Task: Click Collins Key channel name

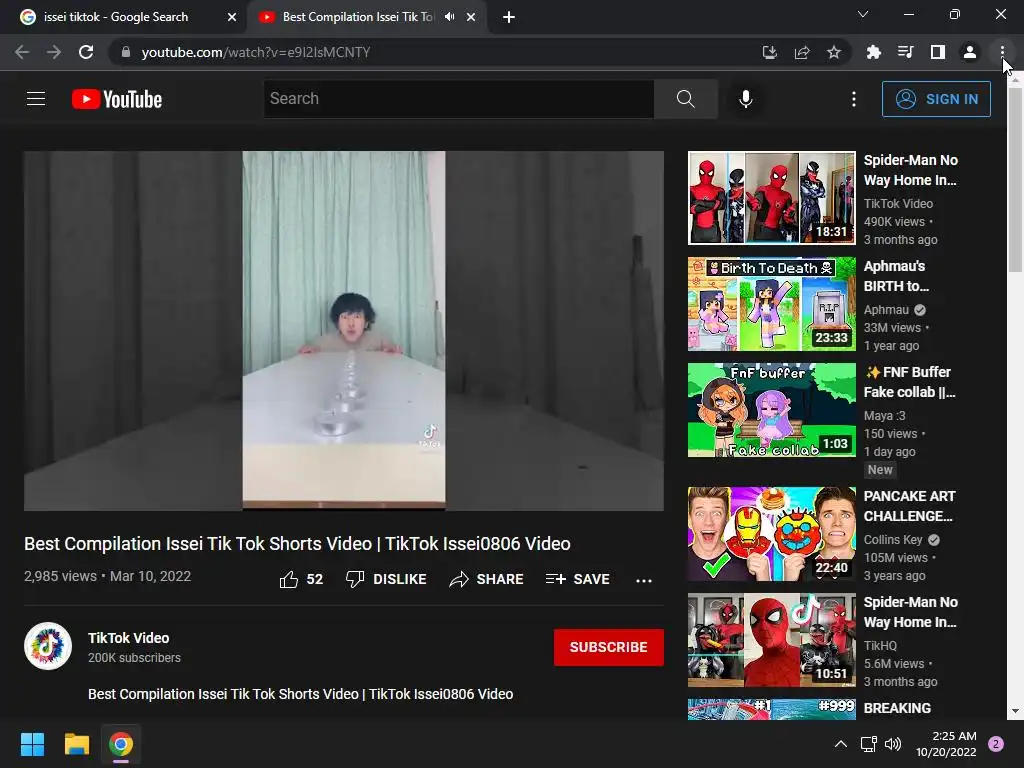Action: pyautogui.click(x=893, y=539)
